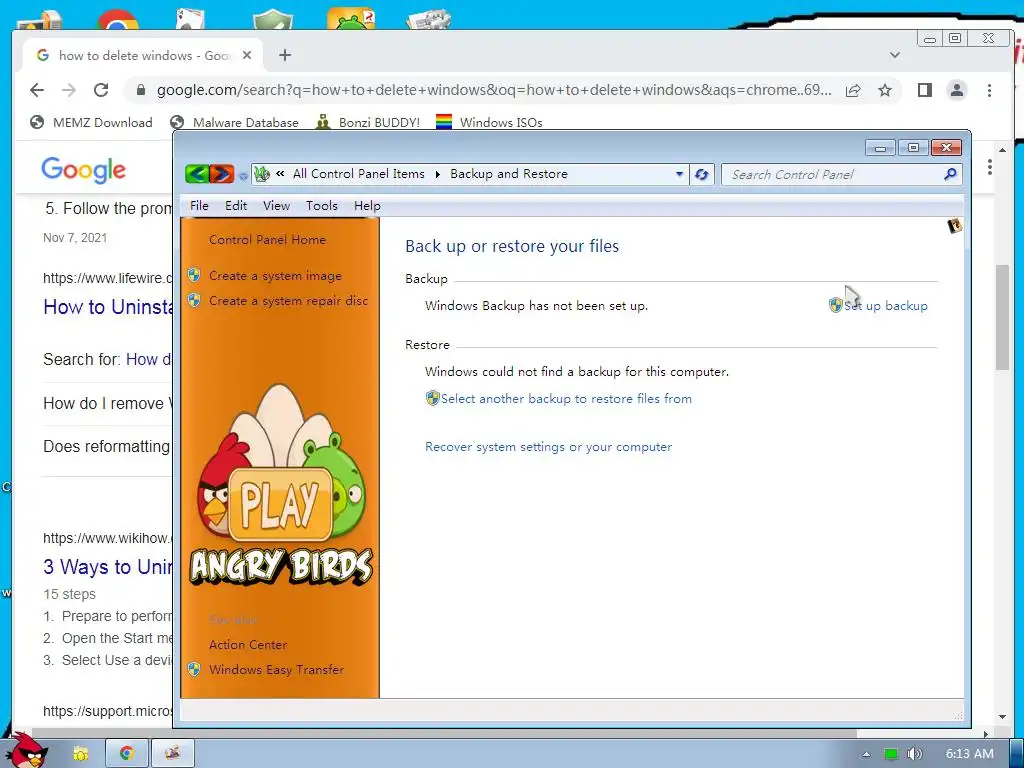Close the Google search Chrome tab

[247, 56]
